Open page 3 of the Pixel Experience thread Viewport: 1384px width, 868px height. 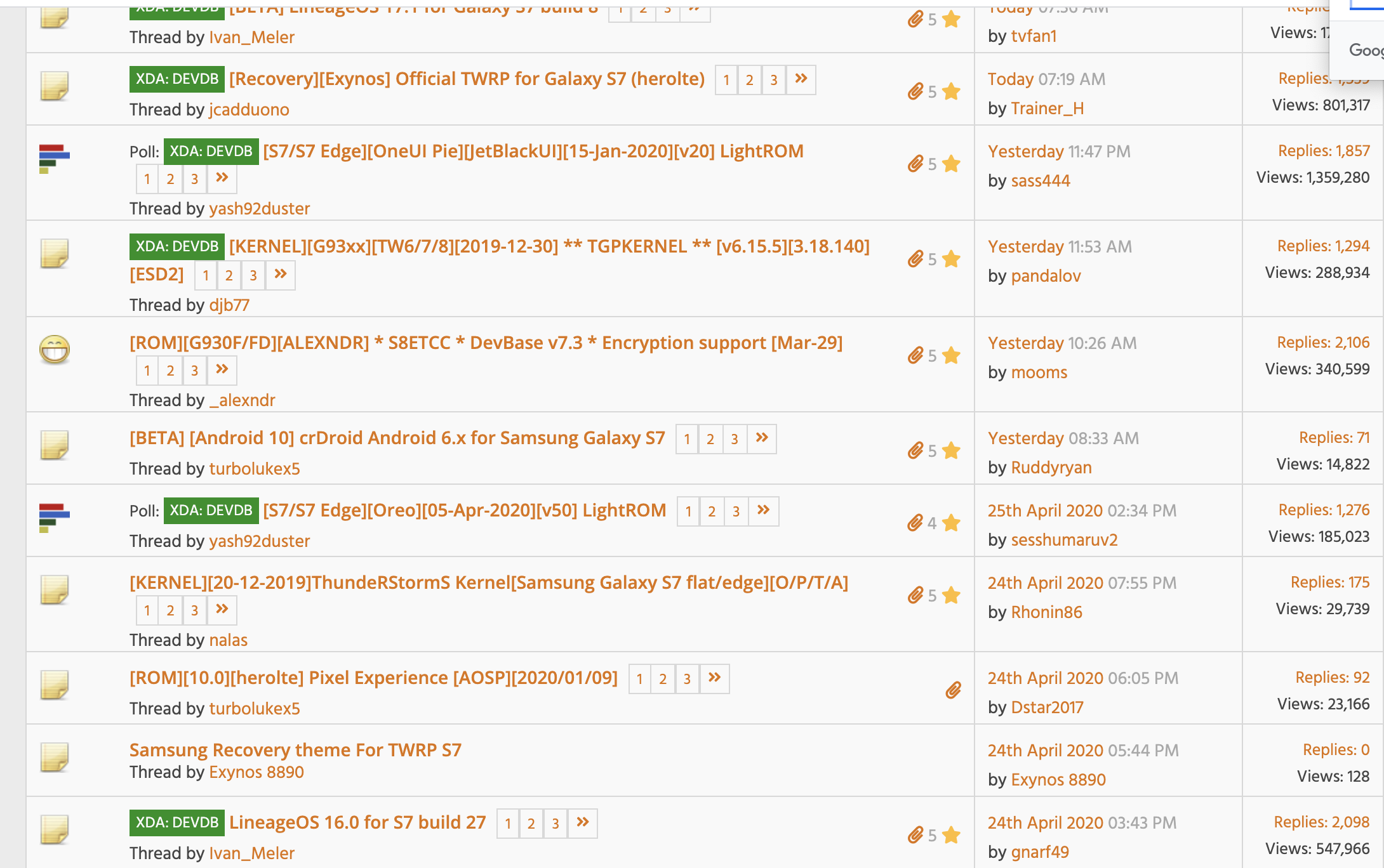pyautogui.click(x=687, y=679)
